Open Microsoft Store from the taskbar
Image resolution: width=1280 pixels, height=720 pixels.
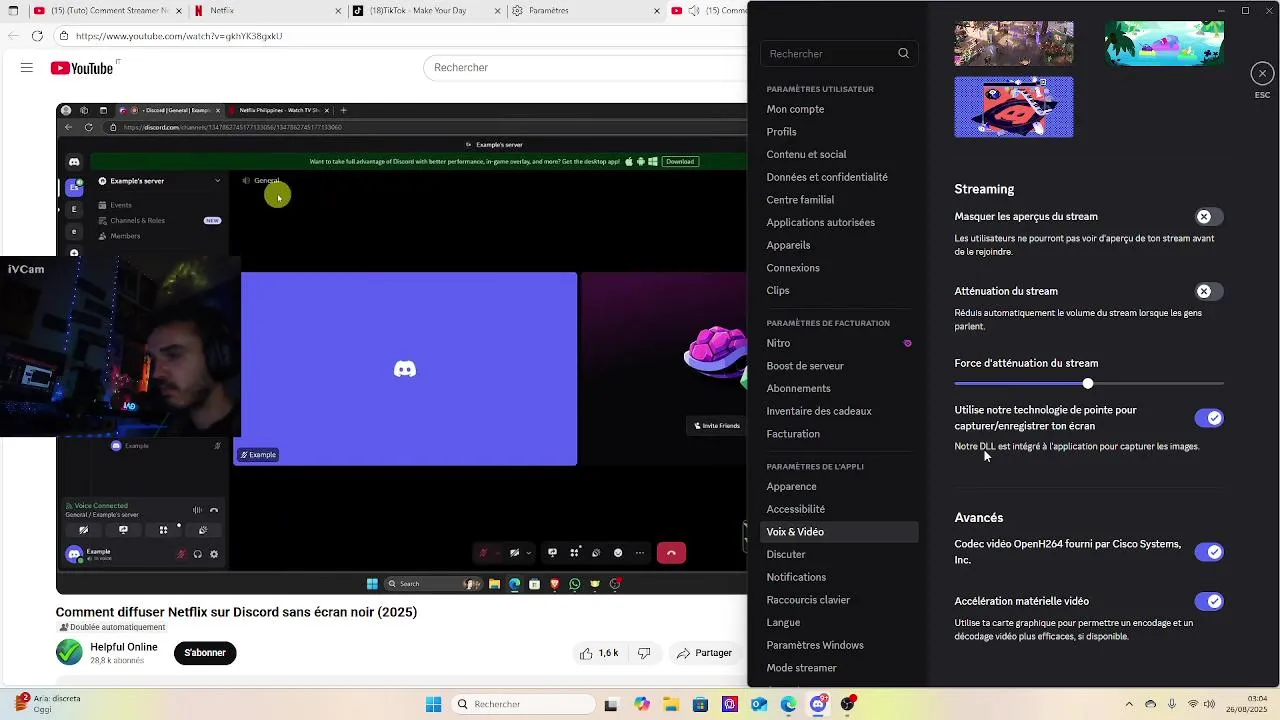(x=701, y=705)
